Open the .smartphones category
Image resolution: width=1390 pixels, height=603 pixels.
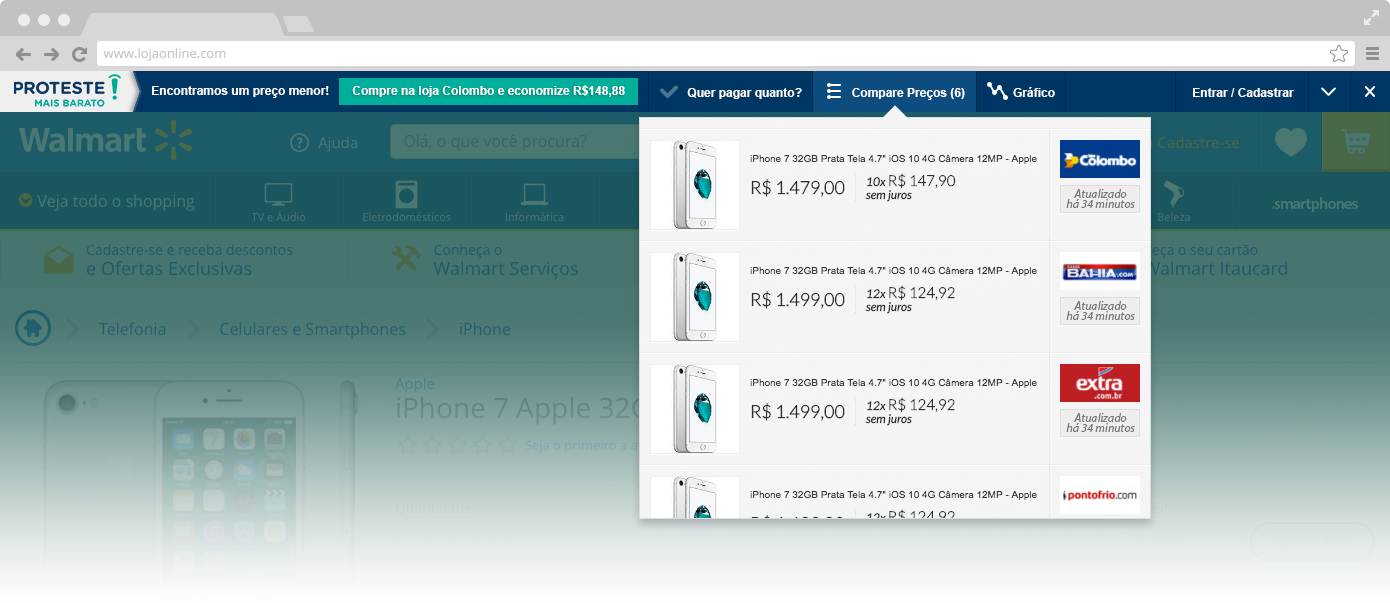click(1314, 204)
